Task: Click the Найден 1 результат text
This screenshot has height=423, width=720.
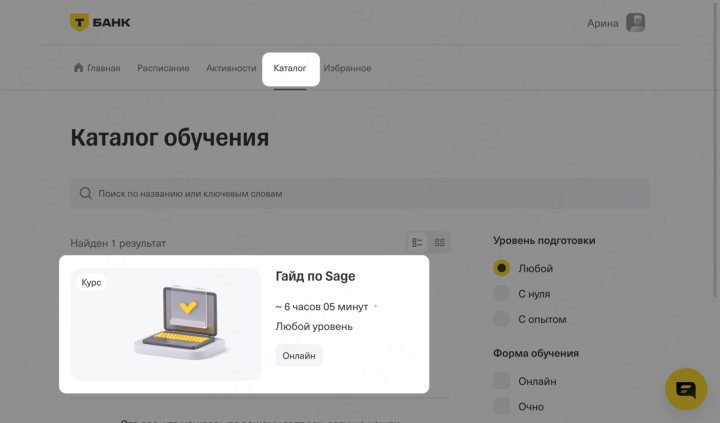Action: [x=118, y=243]
